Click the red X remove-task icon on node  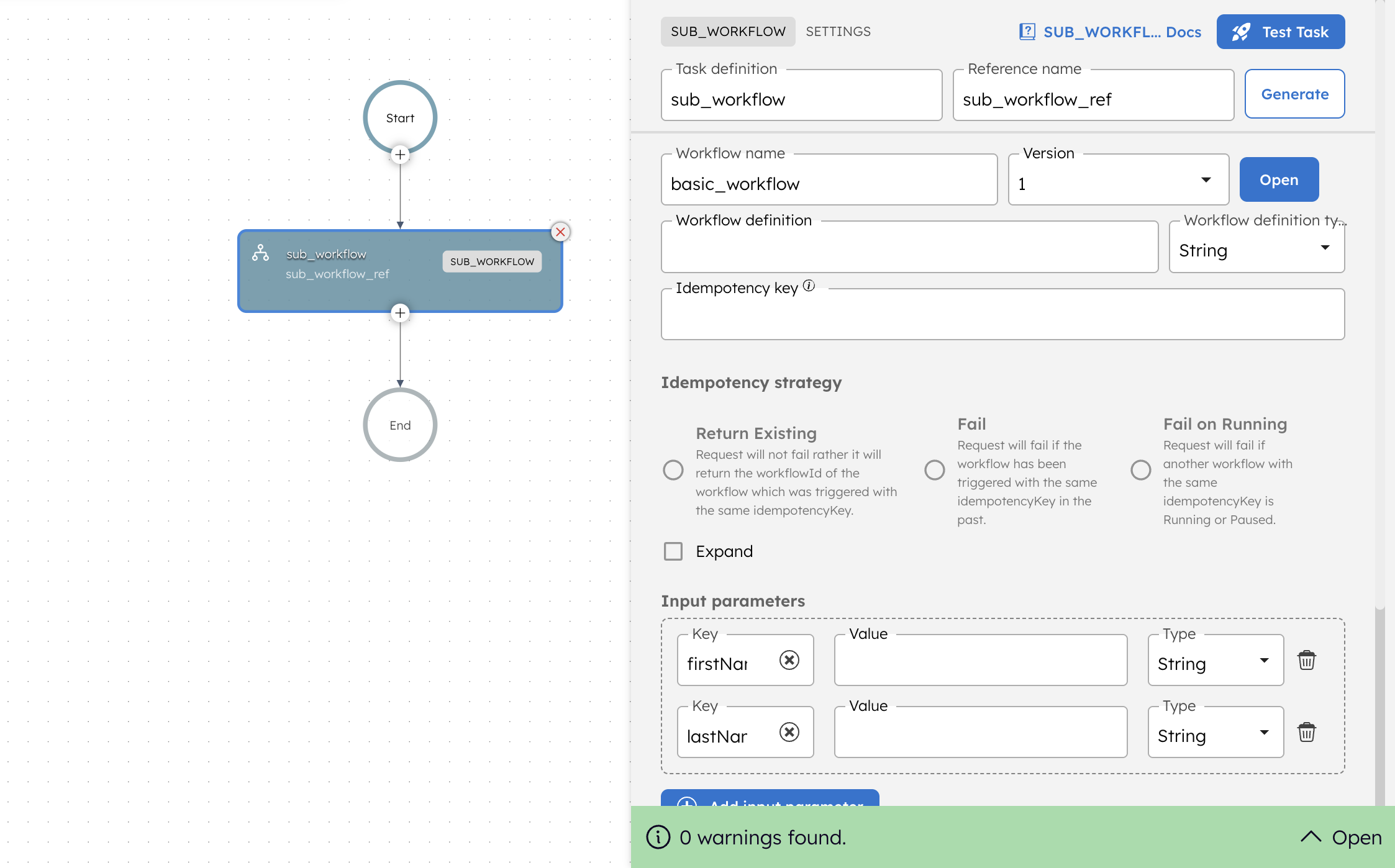tap(560, 232)
